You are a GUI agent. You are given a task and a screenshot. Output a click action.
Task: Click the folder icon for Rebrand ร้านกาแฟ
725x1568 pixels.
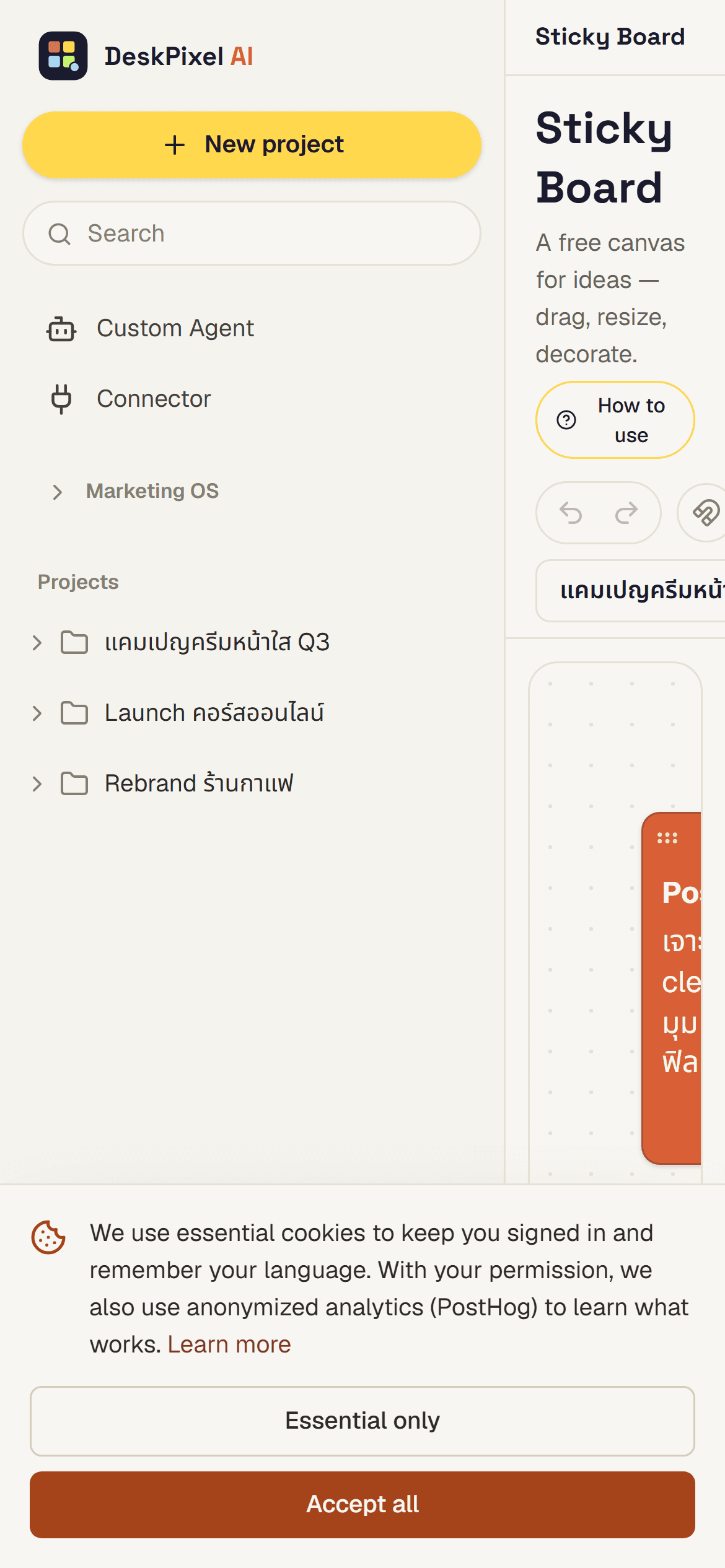point(74,783)
